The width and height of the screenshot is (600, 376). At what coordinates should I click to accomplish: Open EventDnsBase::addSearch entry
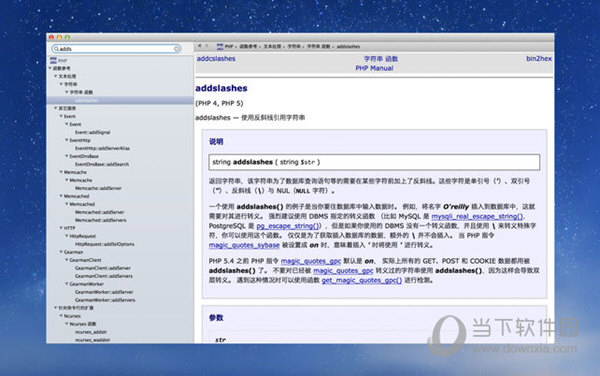(x=102, y=164)
